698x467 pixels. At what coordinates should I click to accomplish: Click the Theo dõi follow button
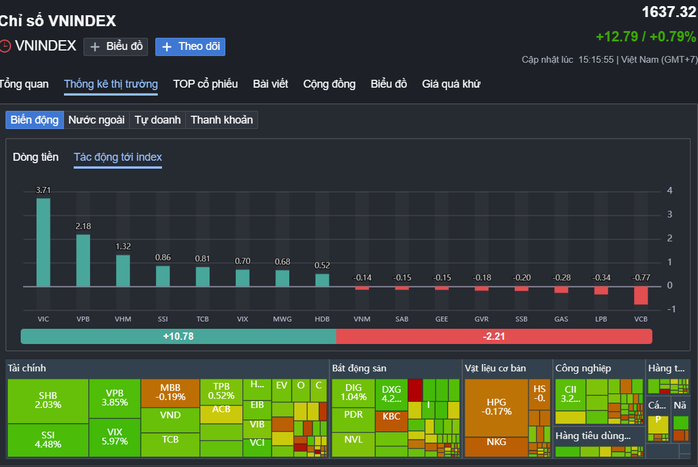point(190,46)
